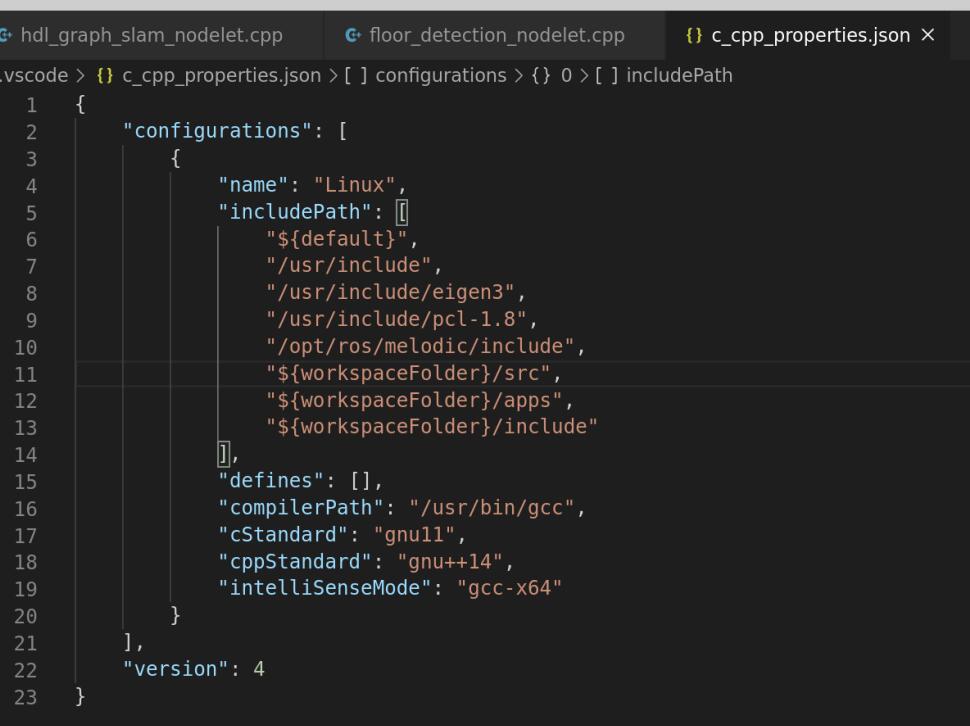This screenshot has width=970, height=726.
Task: Click the "${workspaceFolder}/apps" entry
Action: [x=414, y=401]
